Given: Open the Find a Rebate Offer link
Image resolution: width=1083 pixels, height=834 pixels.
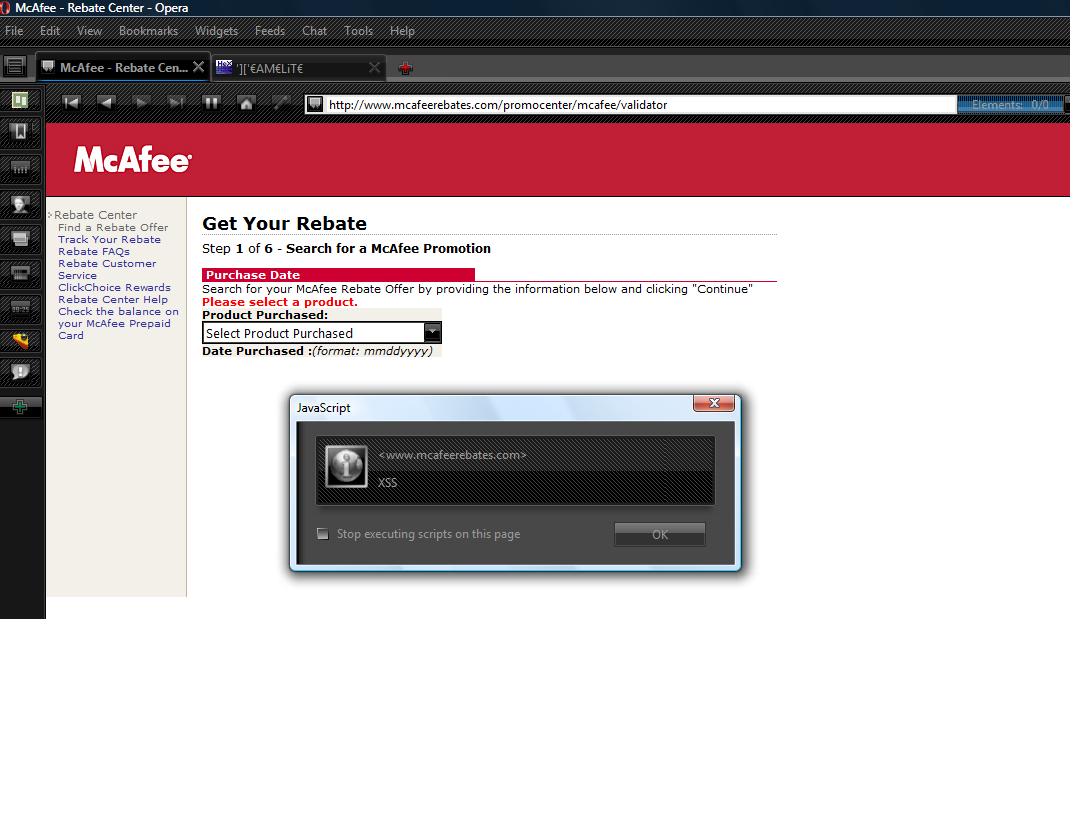Looking at the screenshot, I should point(113,227).
